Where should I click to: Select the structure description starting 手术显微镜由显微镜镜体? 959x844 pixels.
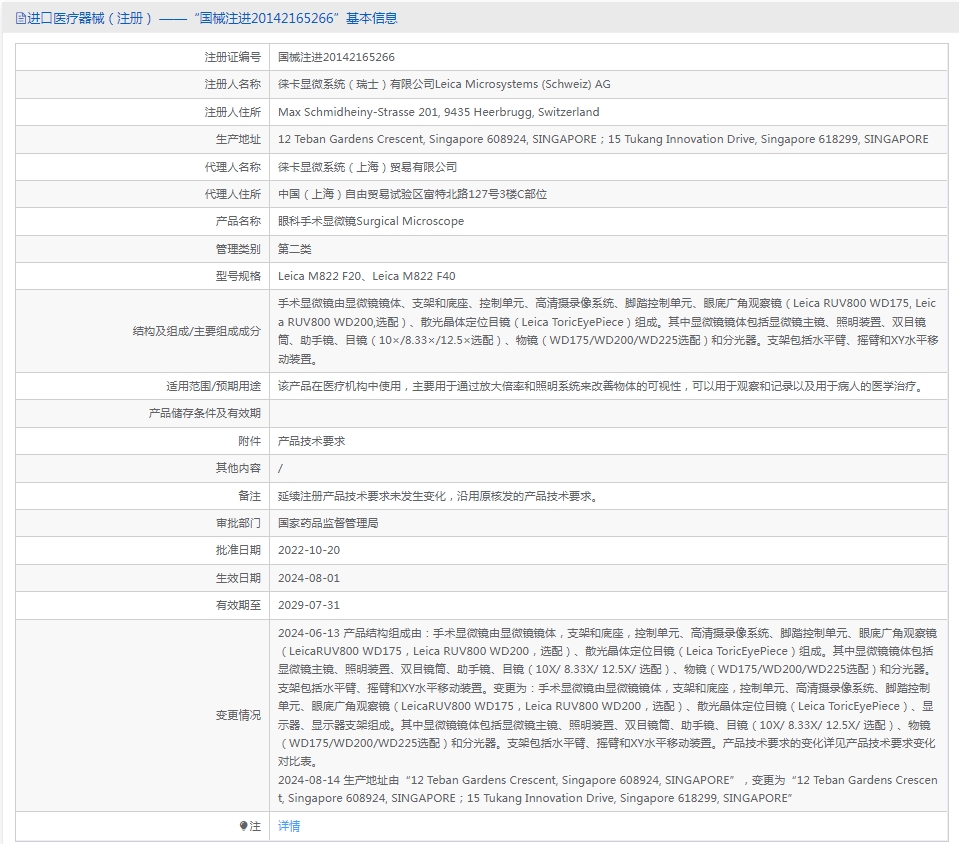click(608, 331)
